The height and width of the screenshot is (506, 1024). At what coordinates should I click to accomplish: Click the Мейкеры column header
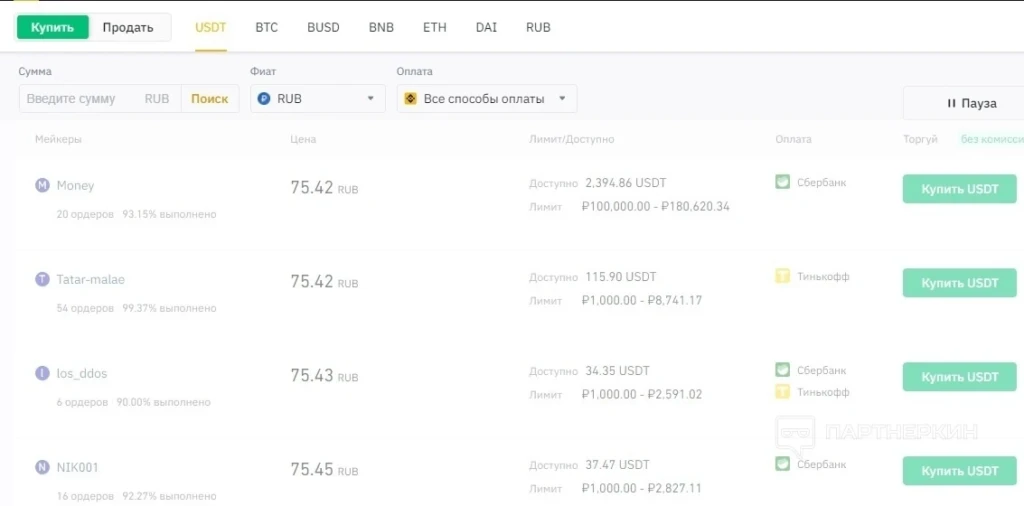(x=58, y=139)
